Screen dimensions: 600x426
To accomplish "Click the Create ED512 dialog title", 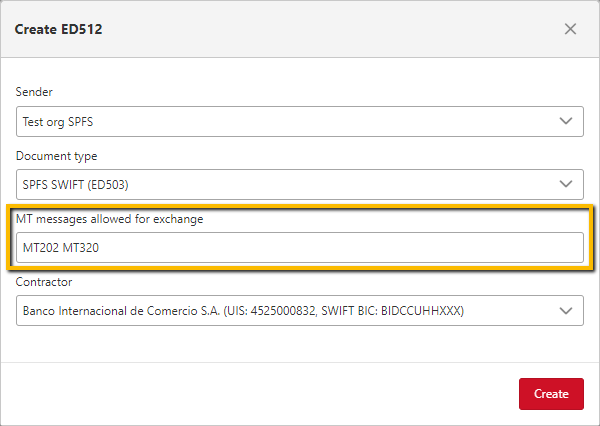I will [x=59, y=29].
